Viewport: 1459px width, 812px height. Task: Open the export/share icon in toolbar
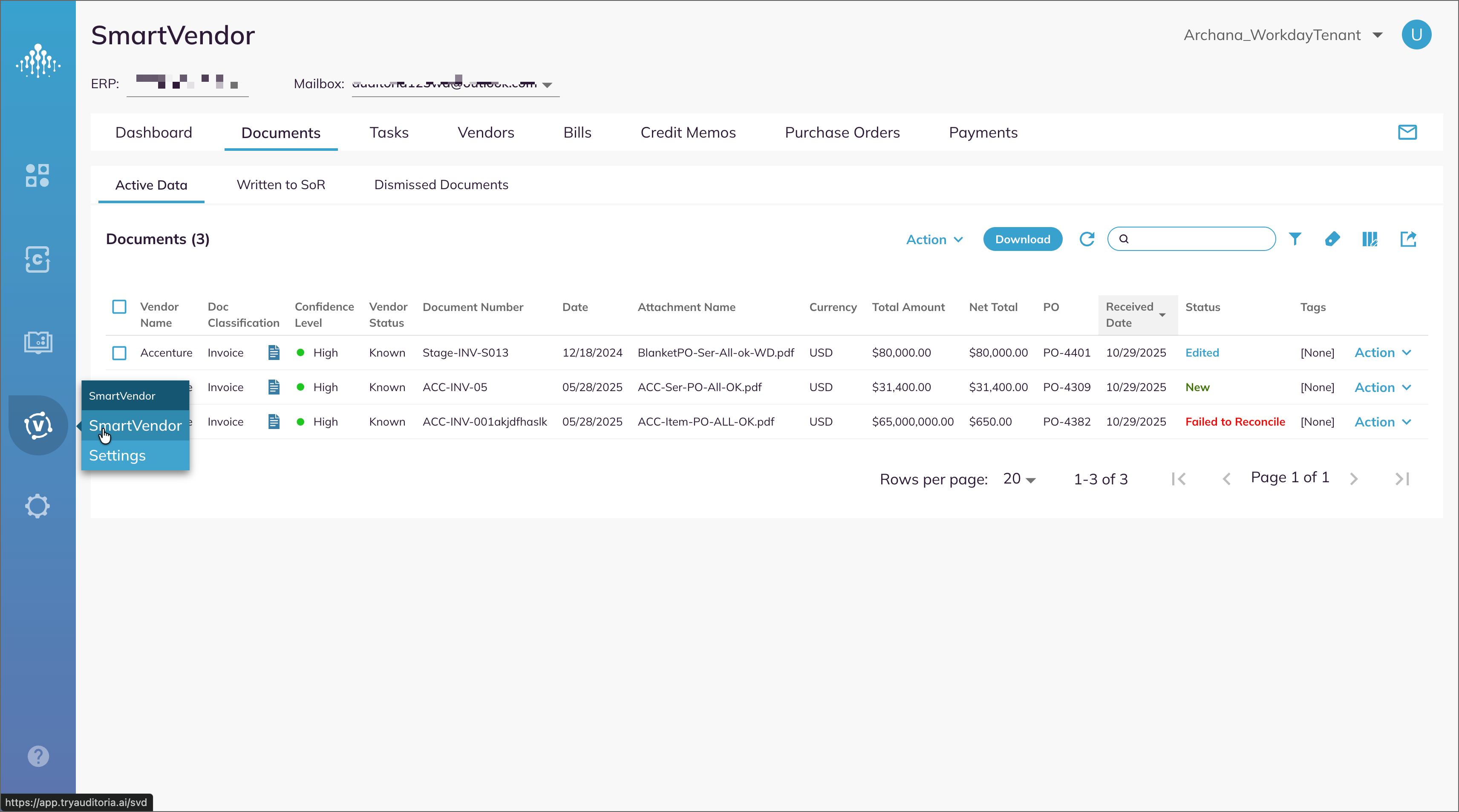[x=1409, y=239]
